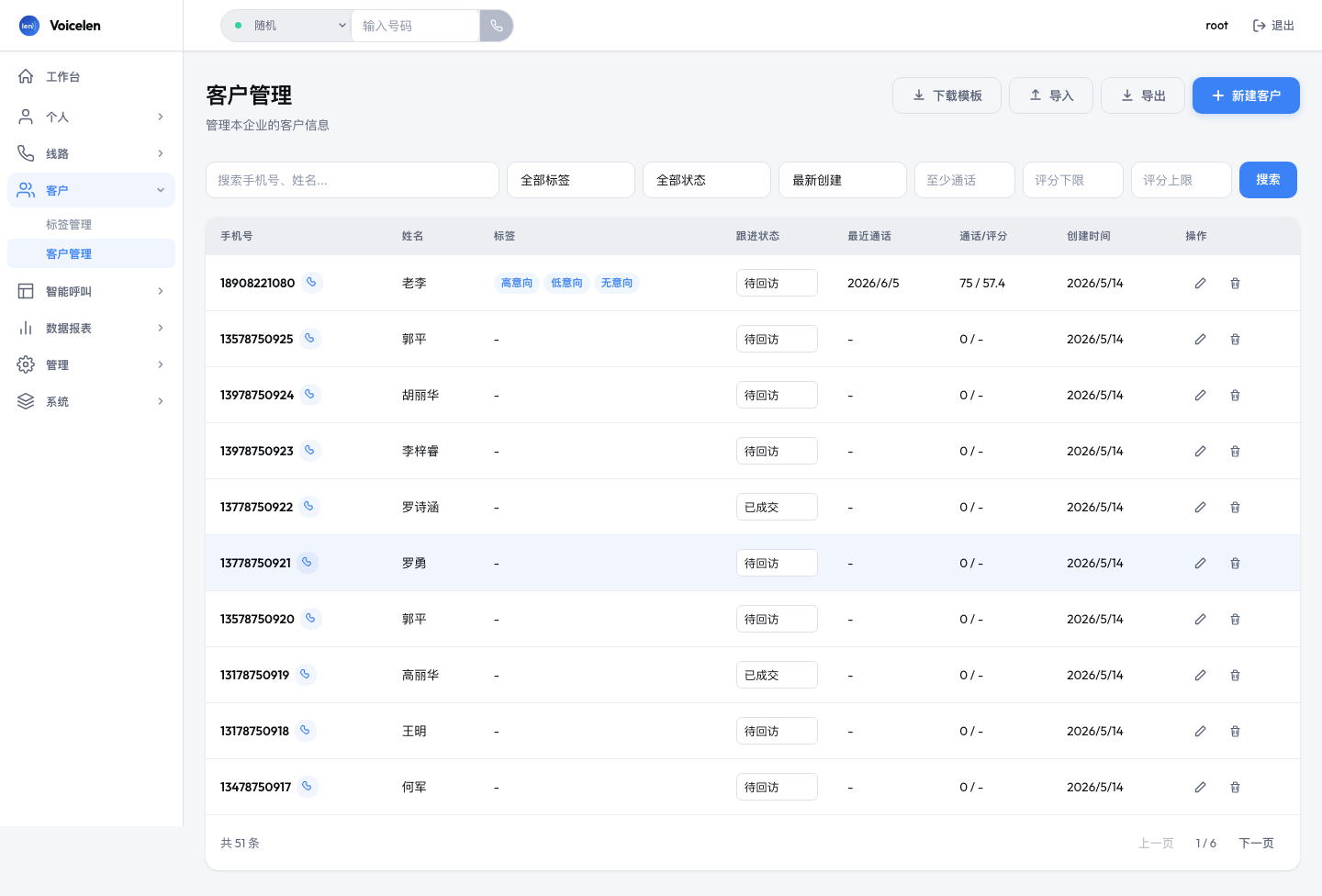This screenshot has height=896, width=1322.
Task: Click the 导入 button
Action: [x=1051, y=95]
